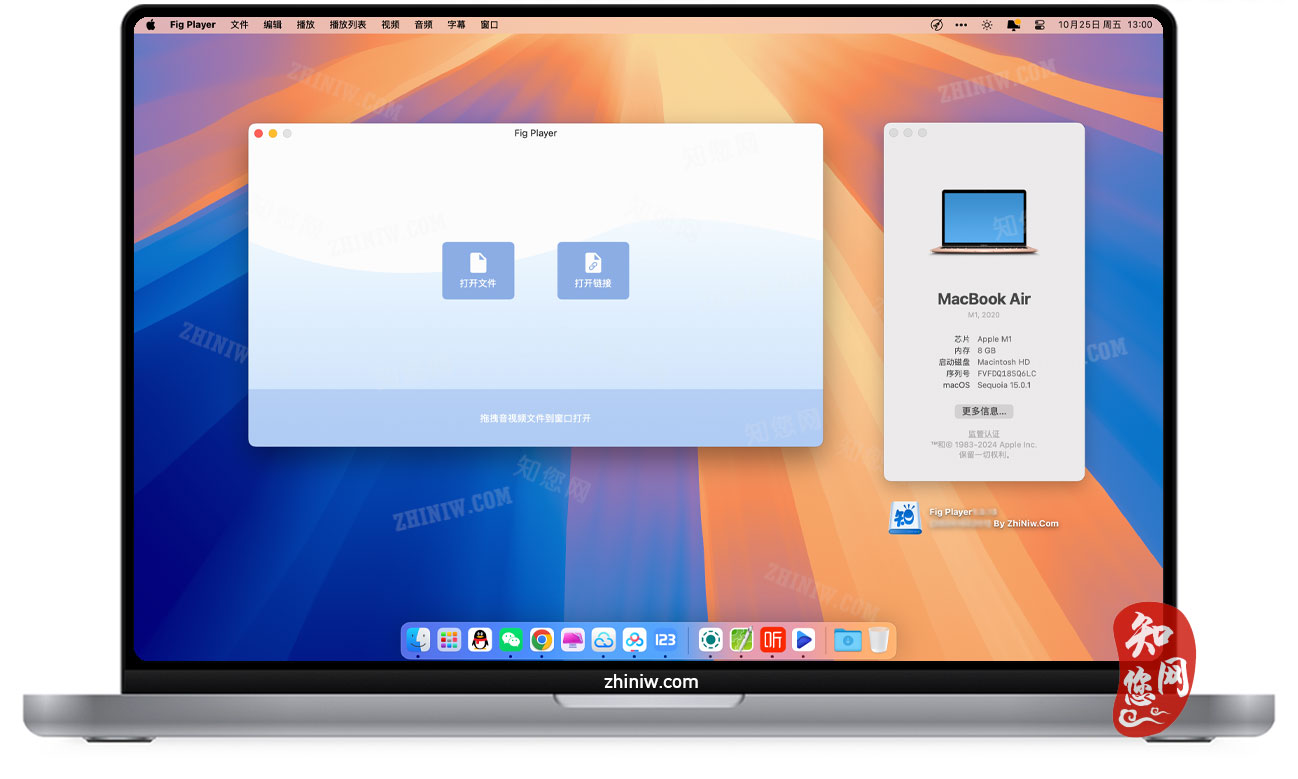The height and width of the screenshot is (779, 1298).
Task: Click the rocket icon in the menu bar
Action: [x=937, y=25]
